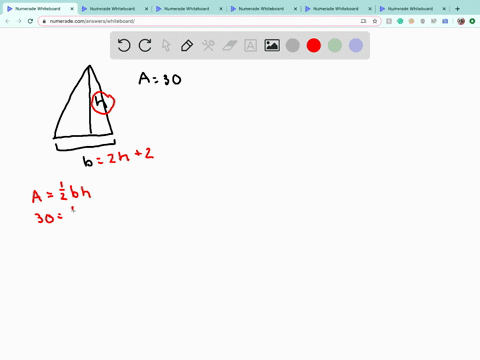The image size is (480, 360).
Task: Open the gray round browser extension
Action: [x=423, y=21]
